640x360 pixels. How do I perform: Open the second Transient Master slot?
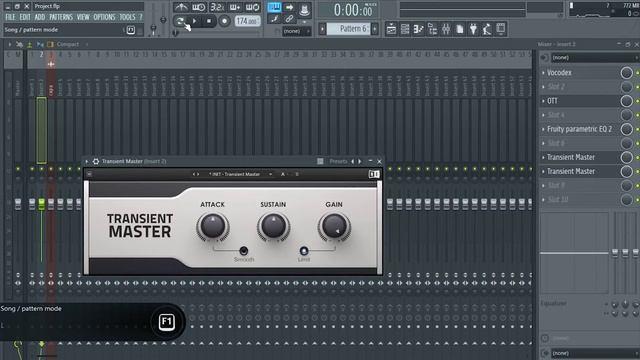click(x=580, y=171)
